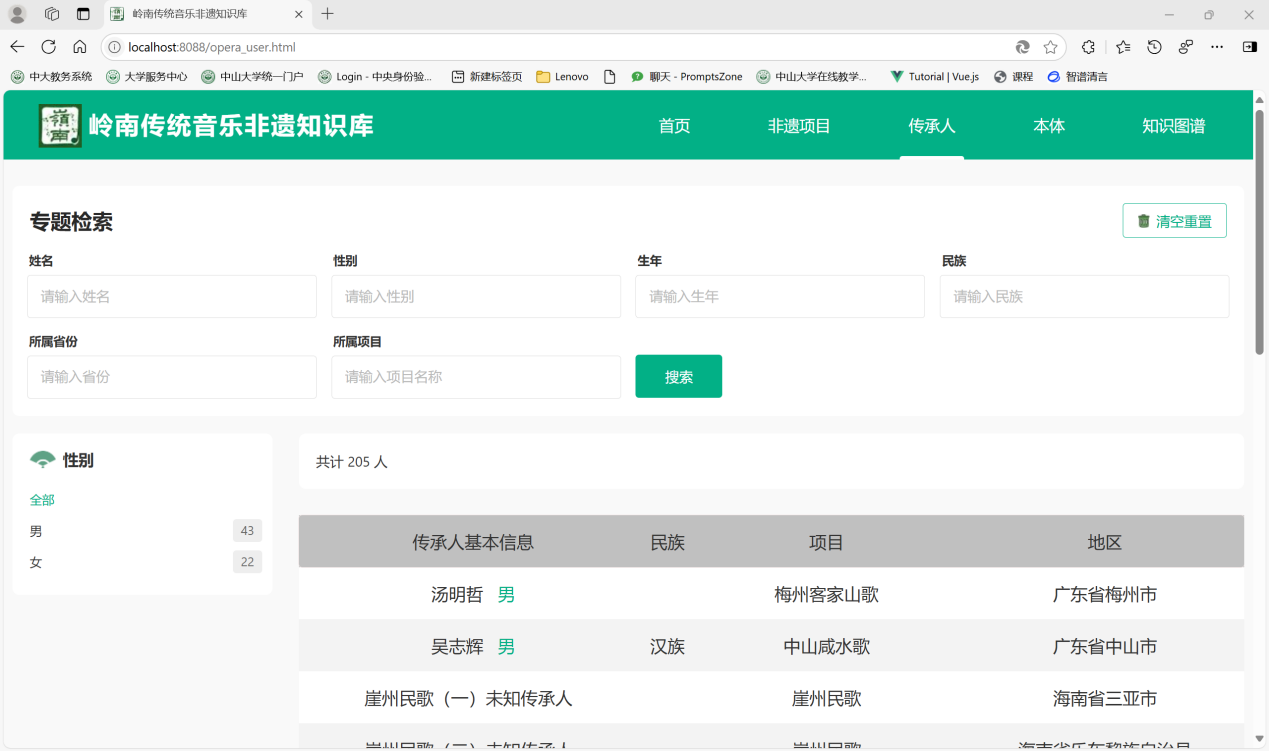
Task: Click the page vertical scrollbar thumb
Action: 1259,230
